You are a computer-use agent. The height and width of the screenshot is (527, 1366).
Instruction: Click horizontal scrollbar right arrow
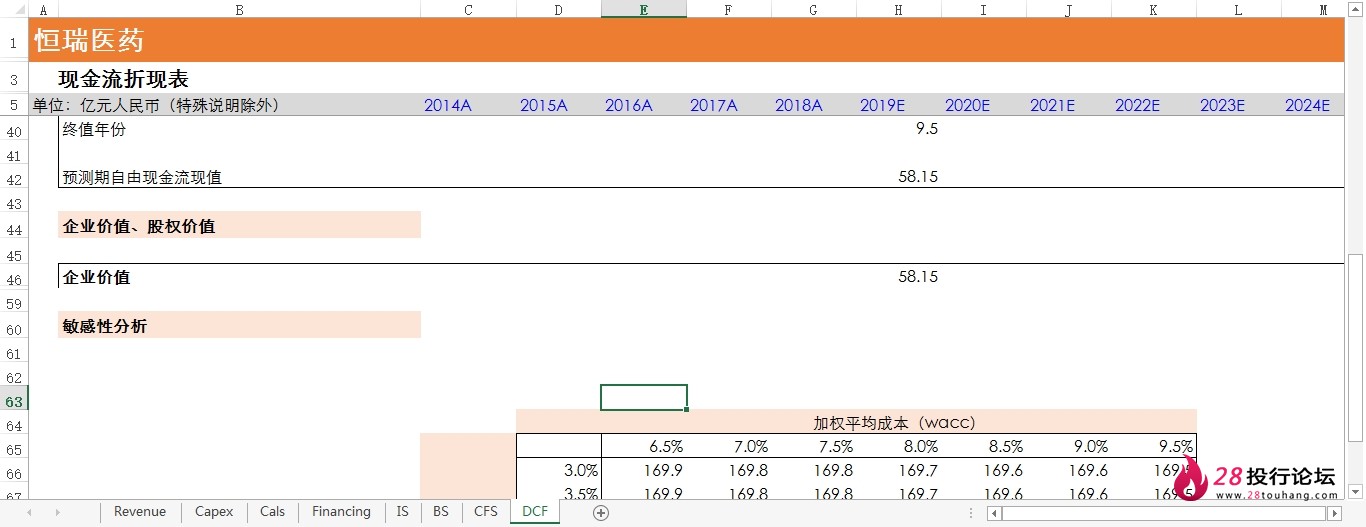click(x=1334, y=513)
